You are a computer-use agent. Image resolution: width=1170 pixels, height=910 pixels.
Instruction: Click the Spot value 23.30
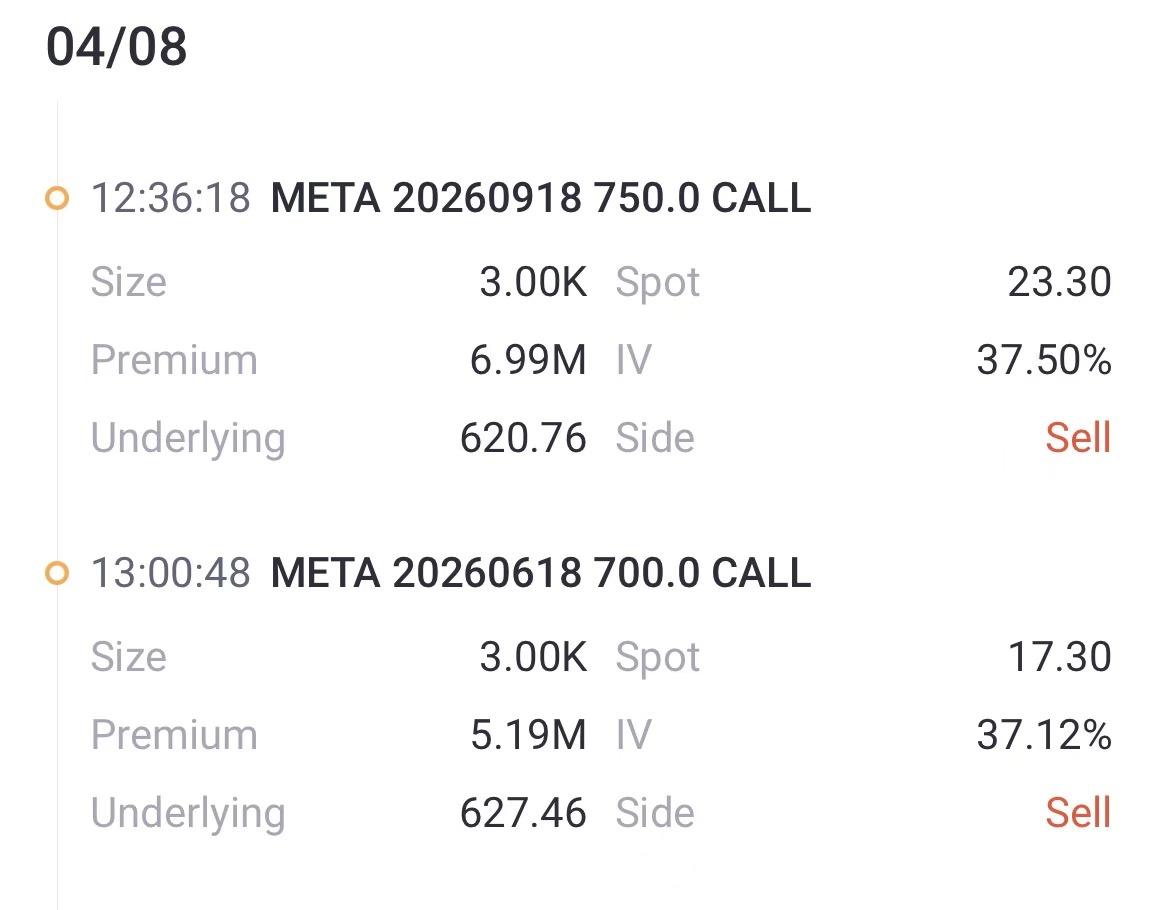[1062, 282]
